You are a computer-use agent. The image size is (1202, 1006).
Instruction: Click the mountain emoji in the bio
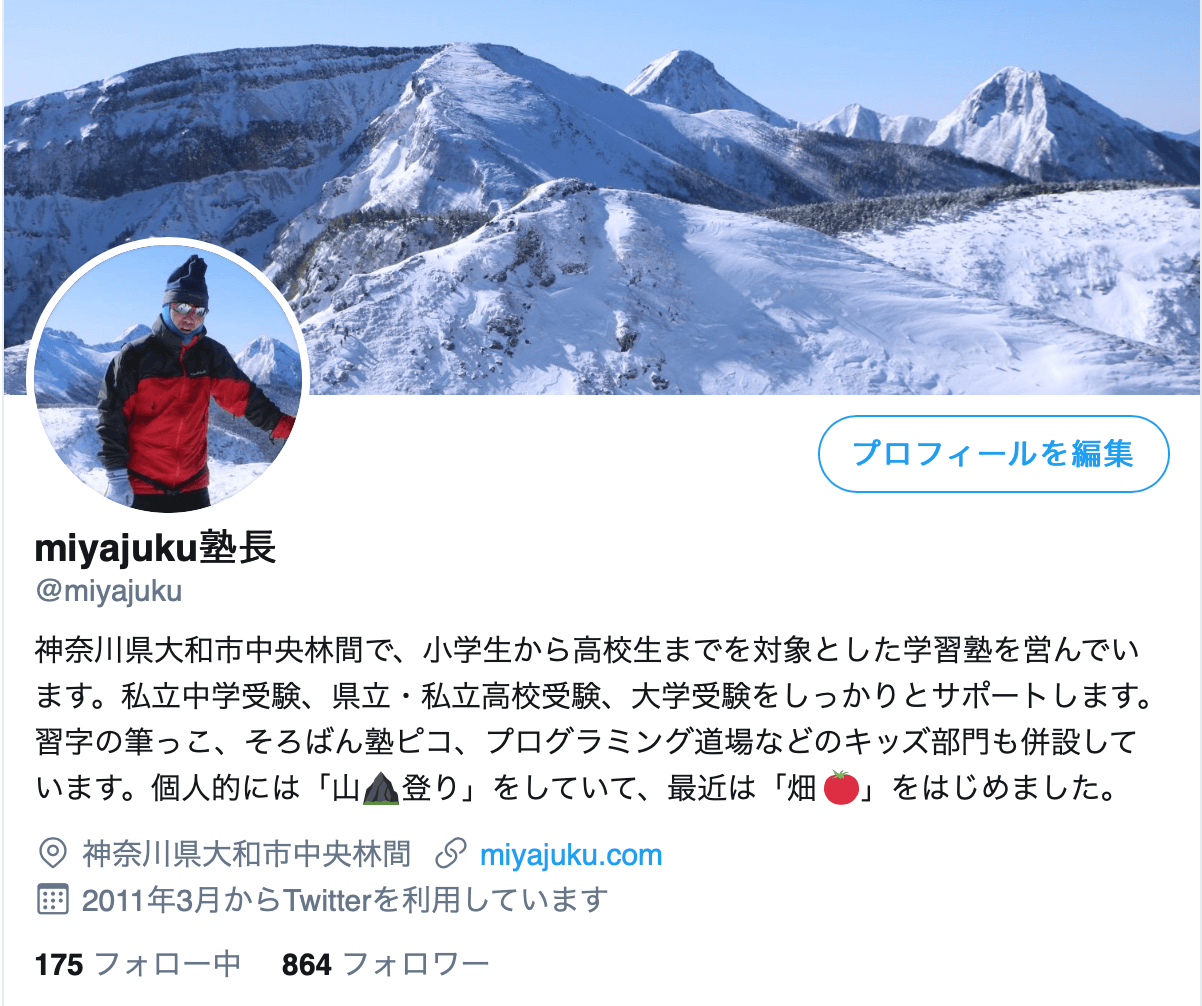point(380,789)
